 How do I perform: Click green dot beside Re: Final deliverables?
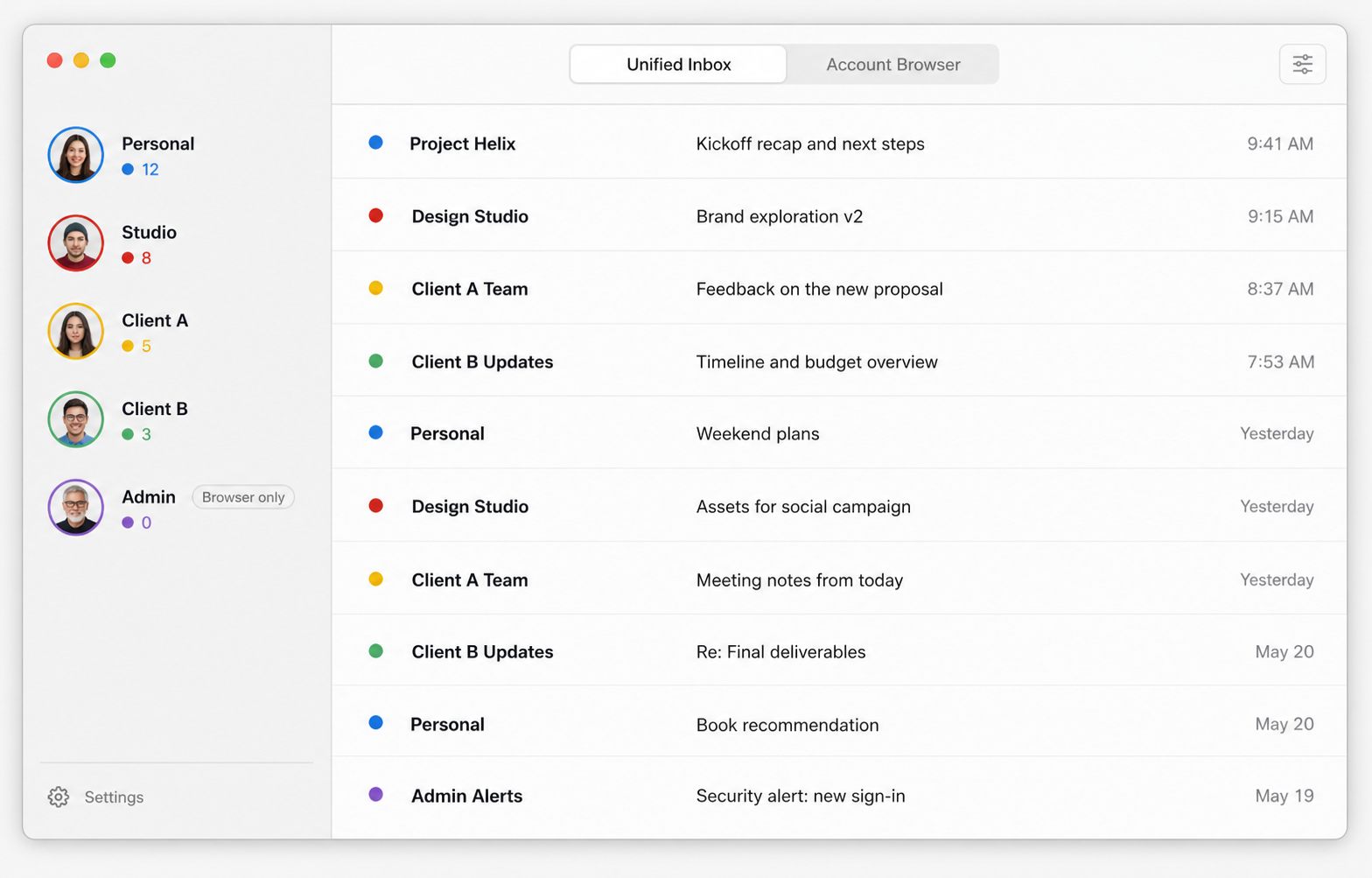[375, 651]
